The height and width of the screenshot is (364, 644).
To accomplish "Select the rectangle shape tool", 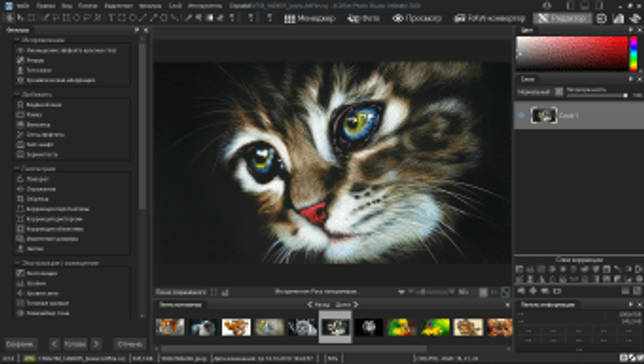I will pyautogui.click(x=122, y=18).
